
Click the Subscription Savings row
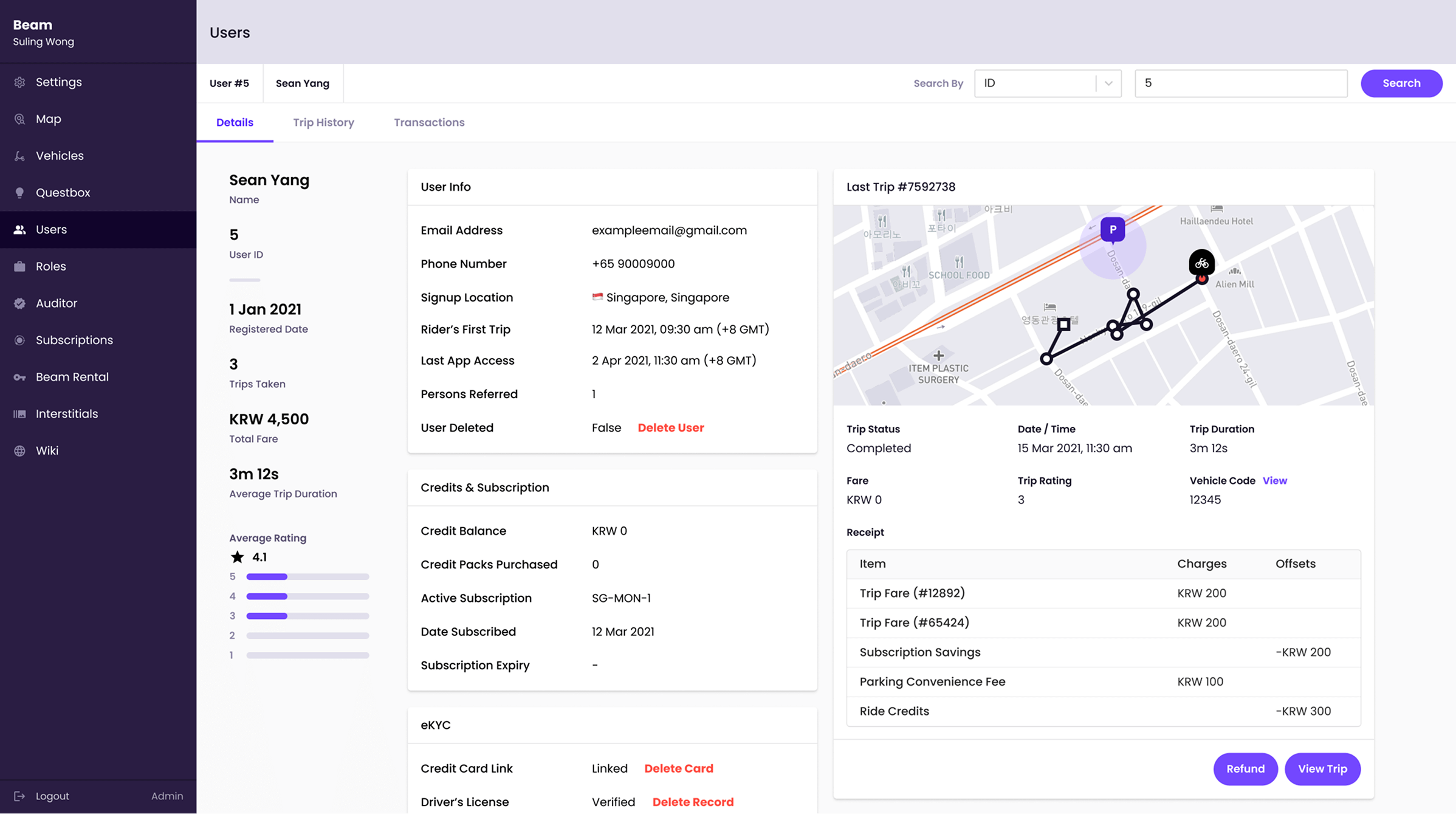pos(1103,652)
